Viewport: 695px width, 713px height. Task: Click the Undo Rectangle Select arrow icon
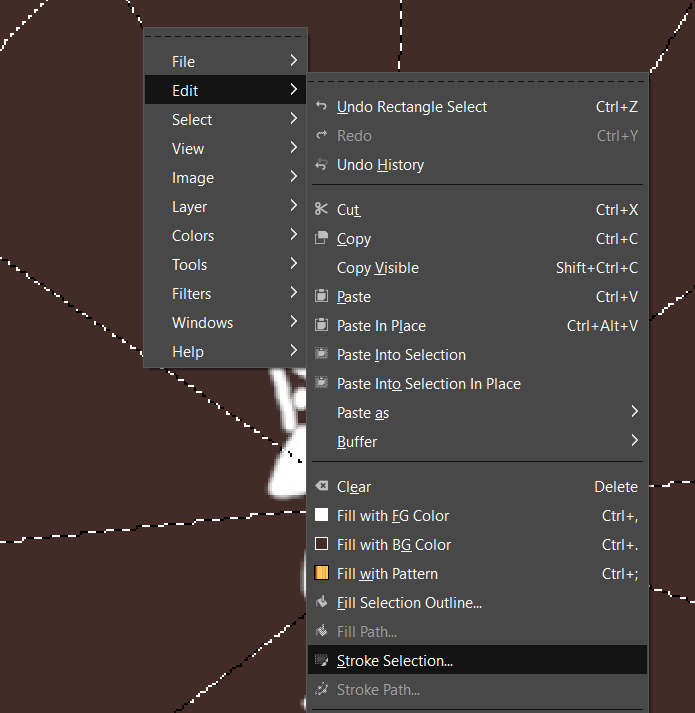click(x=321, y=107)
